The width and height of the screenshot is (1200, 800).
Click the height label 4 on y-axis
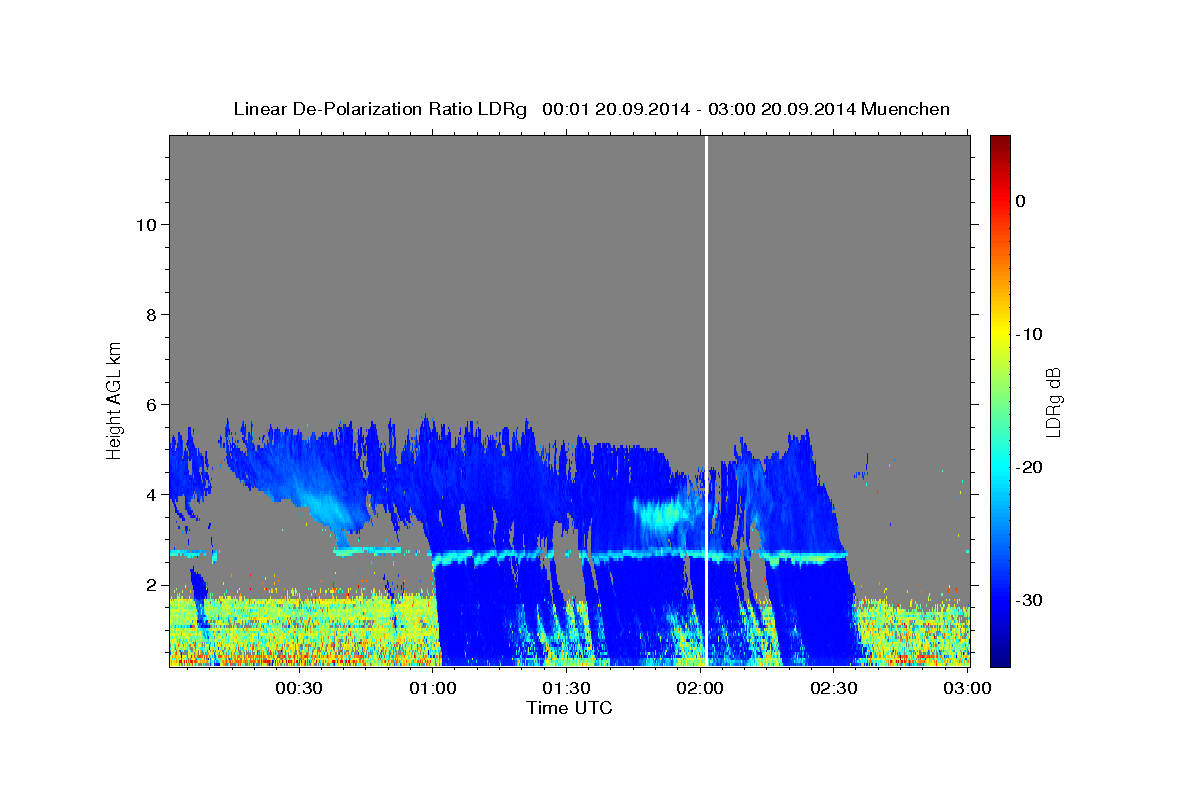point(150,494)
